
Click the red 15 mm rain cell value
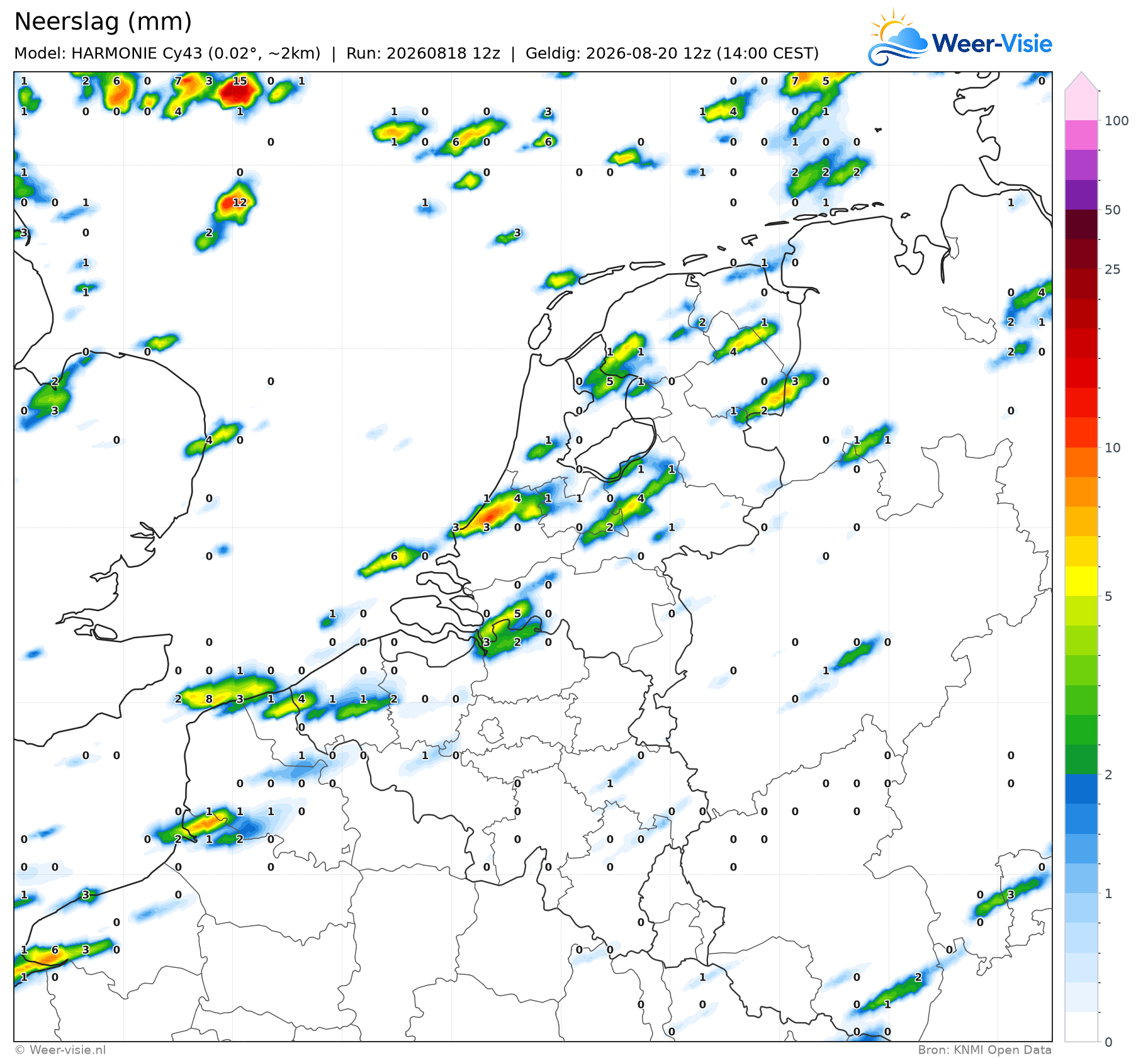pos(240,81)
